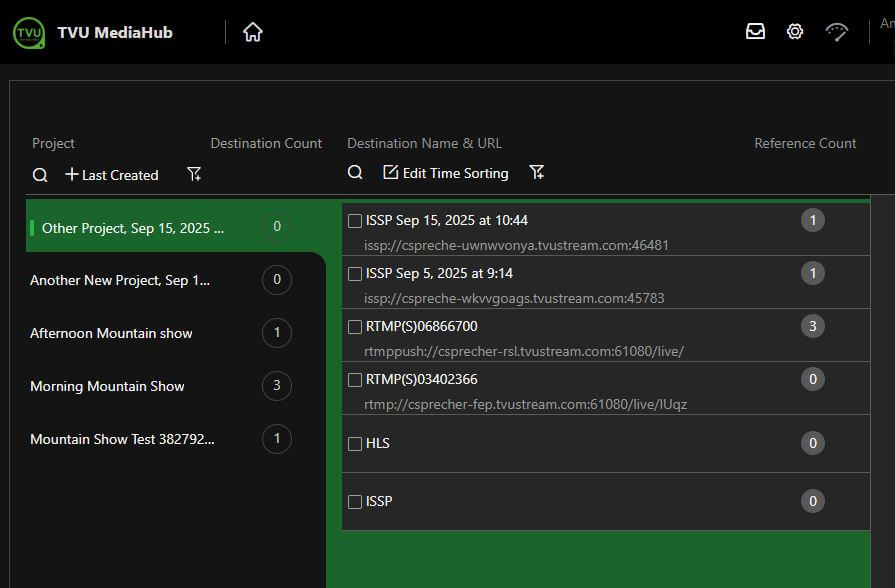This screenshot has width=895, height=588.
Task: Change Edit Time Sorting for destinations
Action: click(x=446, y=173)
